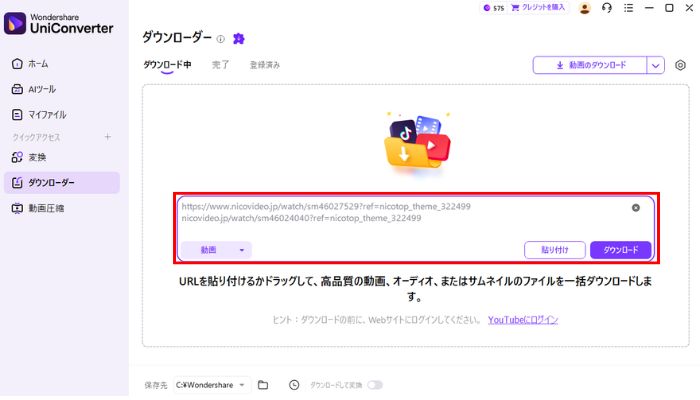Open the Downloader info tooltip icon
Viewport: 700px width, 400px height.
[221, 39]
